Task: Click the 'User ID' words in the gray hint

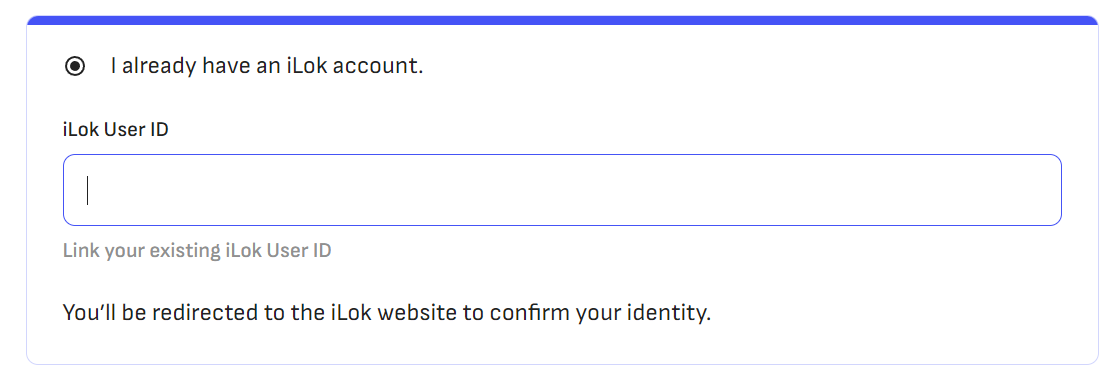Action: 299,251
